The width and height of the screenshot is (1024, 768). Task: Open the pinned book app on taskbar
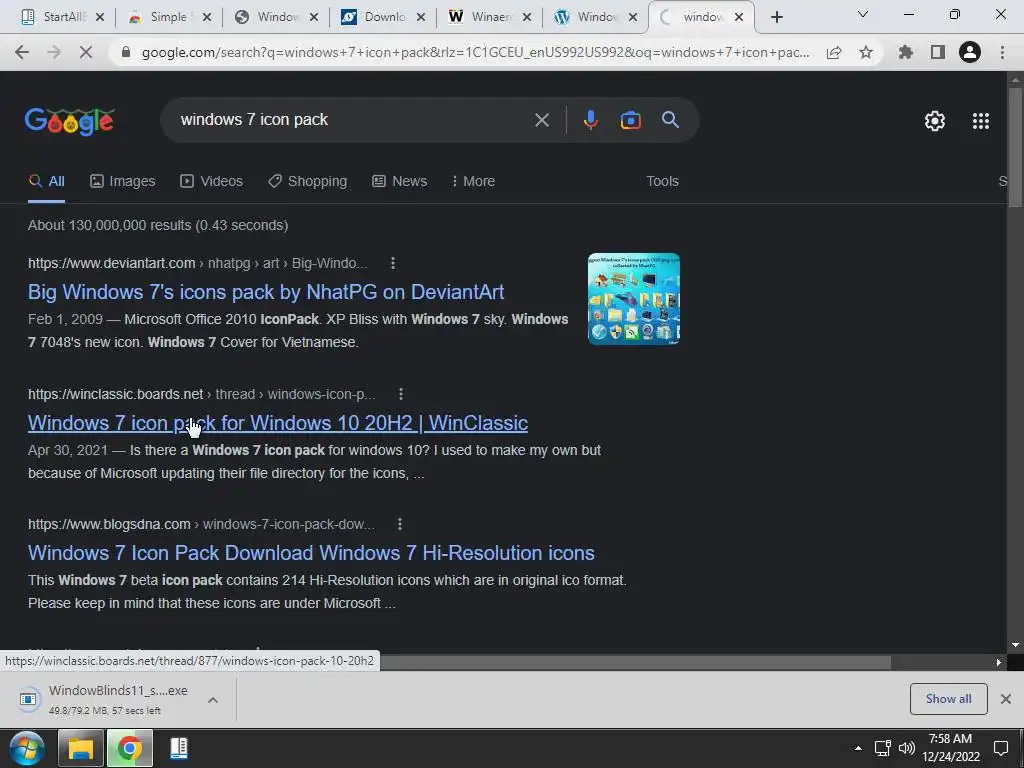point(178,748)
